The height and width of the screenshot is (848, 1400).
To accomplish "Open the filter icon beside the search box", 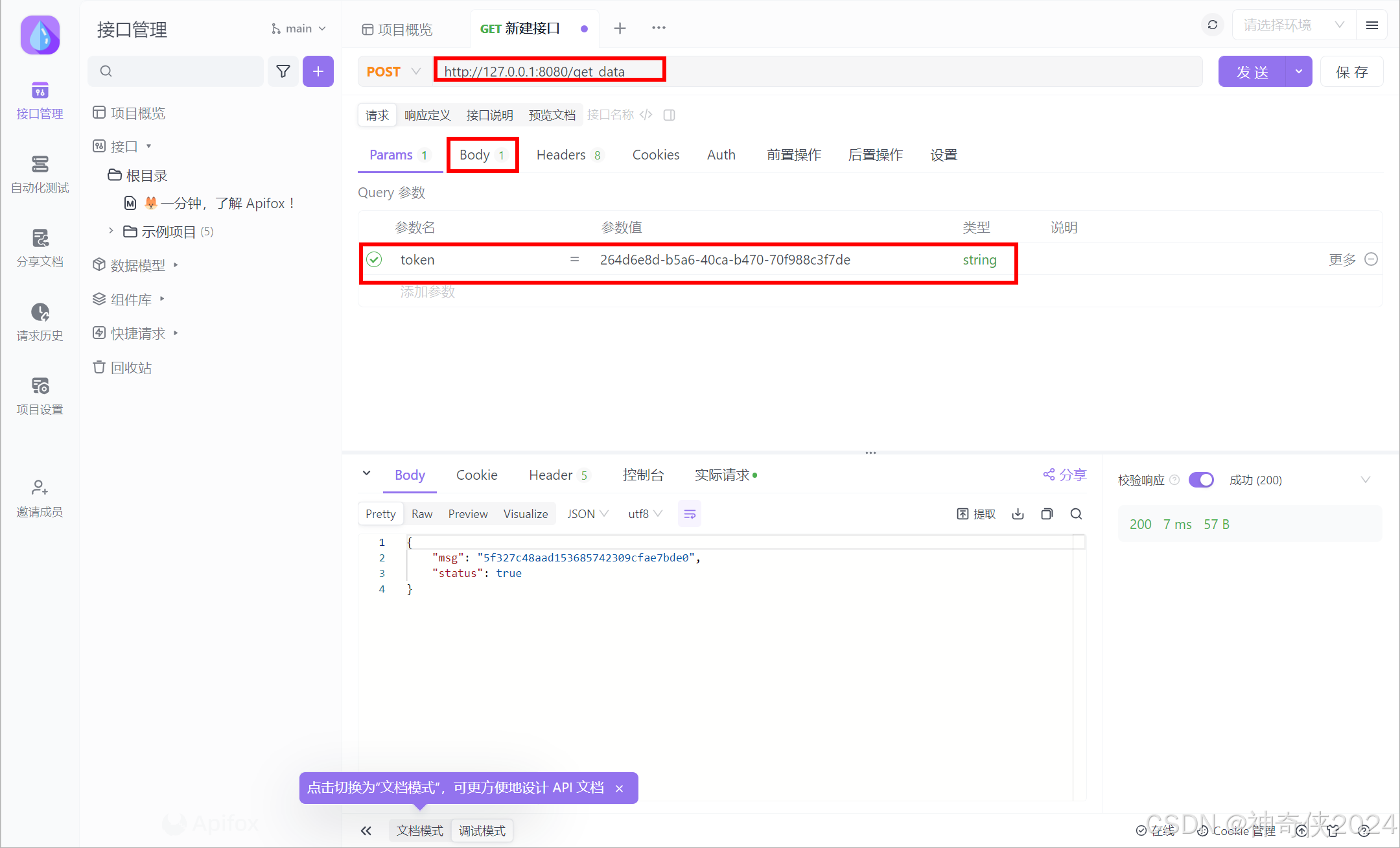I will coord(283,71).
